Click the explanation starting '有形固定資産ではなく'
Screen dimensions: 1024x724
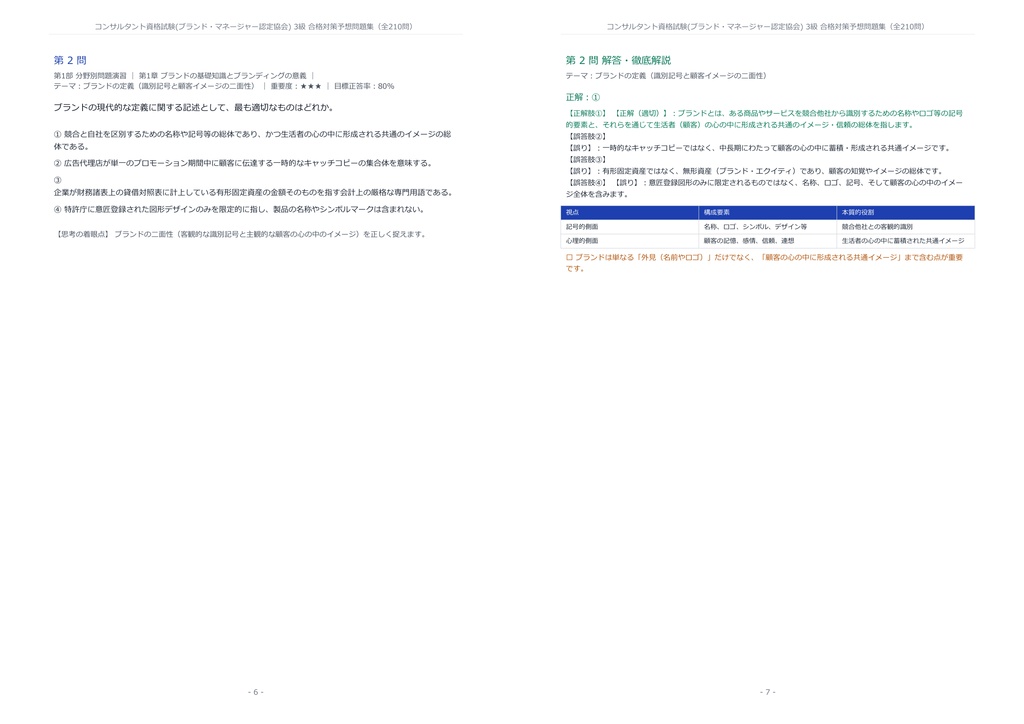pyautogui.click(x=773, y=171)
